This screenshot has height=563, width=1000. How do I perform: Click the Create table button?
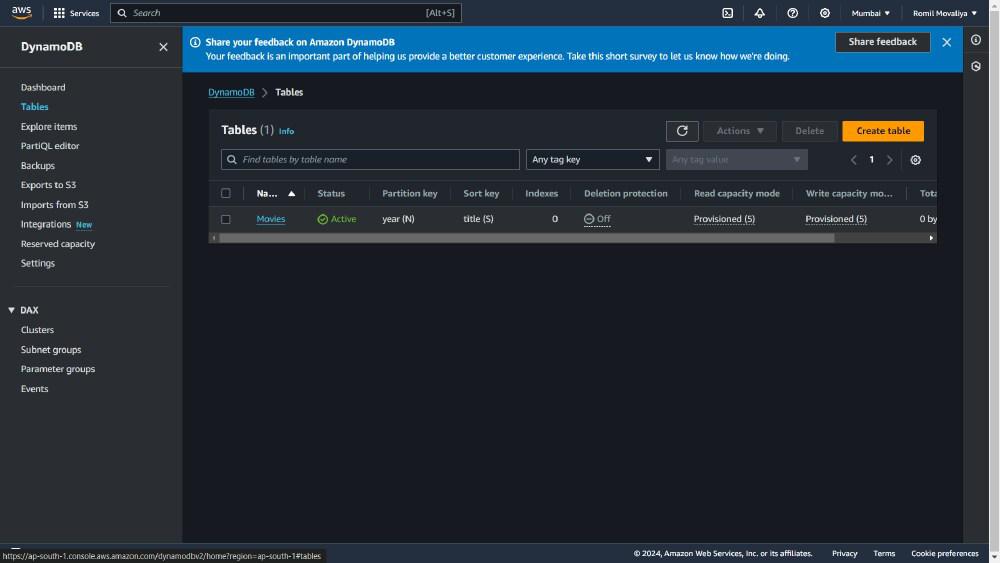[883, 131]
